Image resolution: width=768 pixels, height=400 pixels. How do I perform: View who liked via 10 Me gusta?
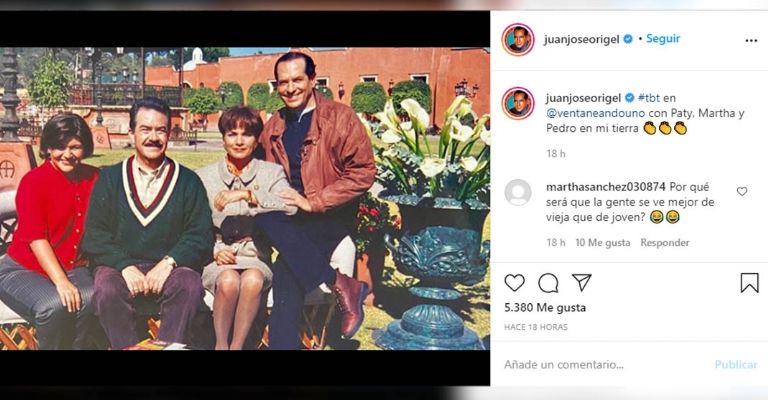[603, 242]
